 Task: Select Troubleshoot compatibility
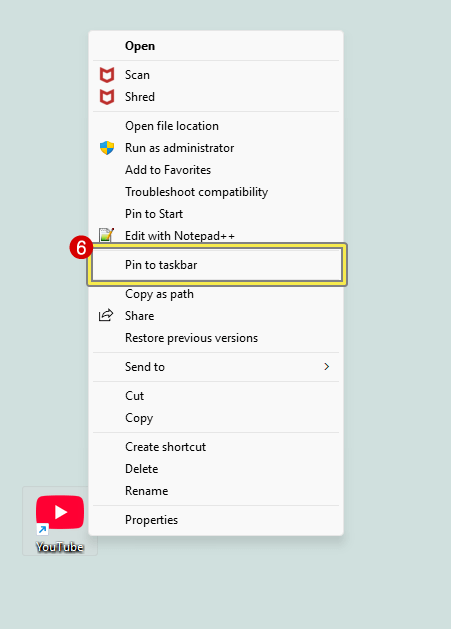[216, 192]
